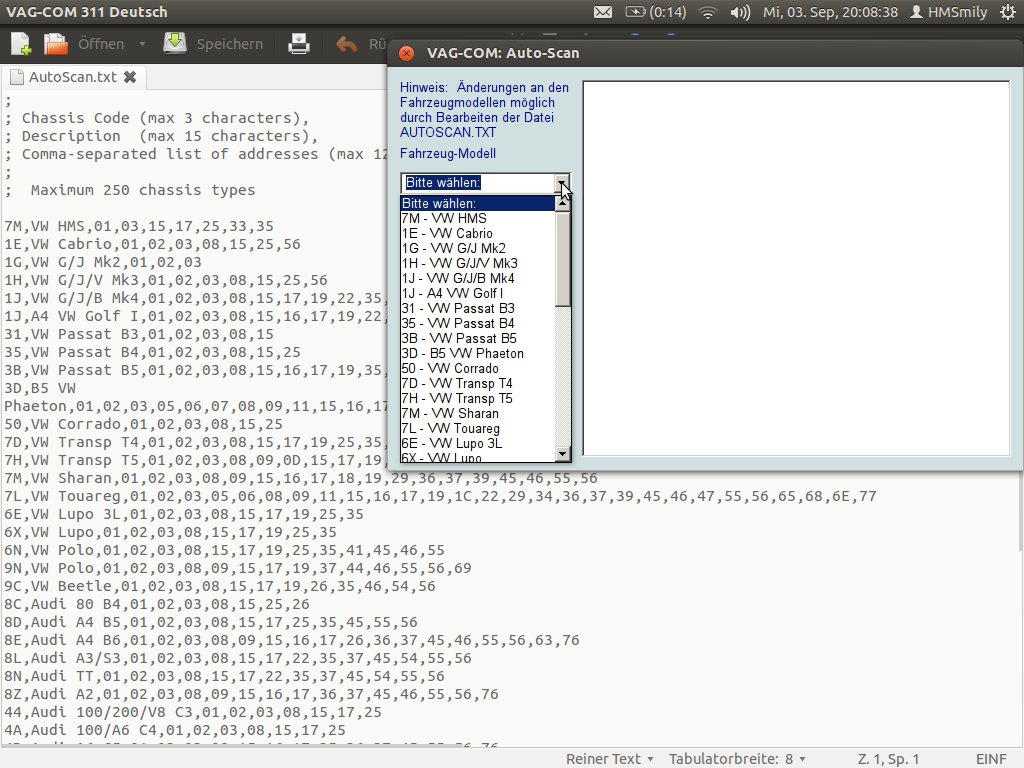Open the mail indicator in top bar
The image size is (1024, 768).
(x=603, y=12)
